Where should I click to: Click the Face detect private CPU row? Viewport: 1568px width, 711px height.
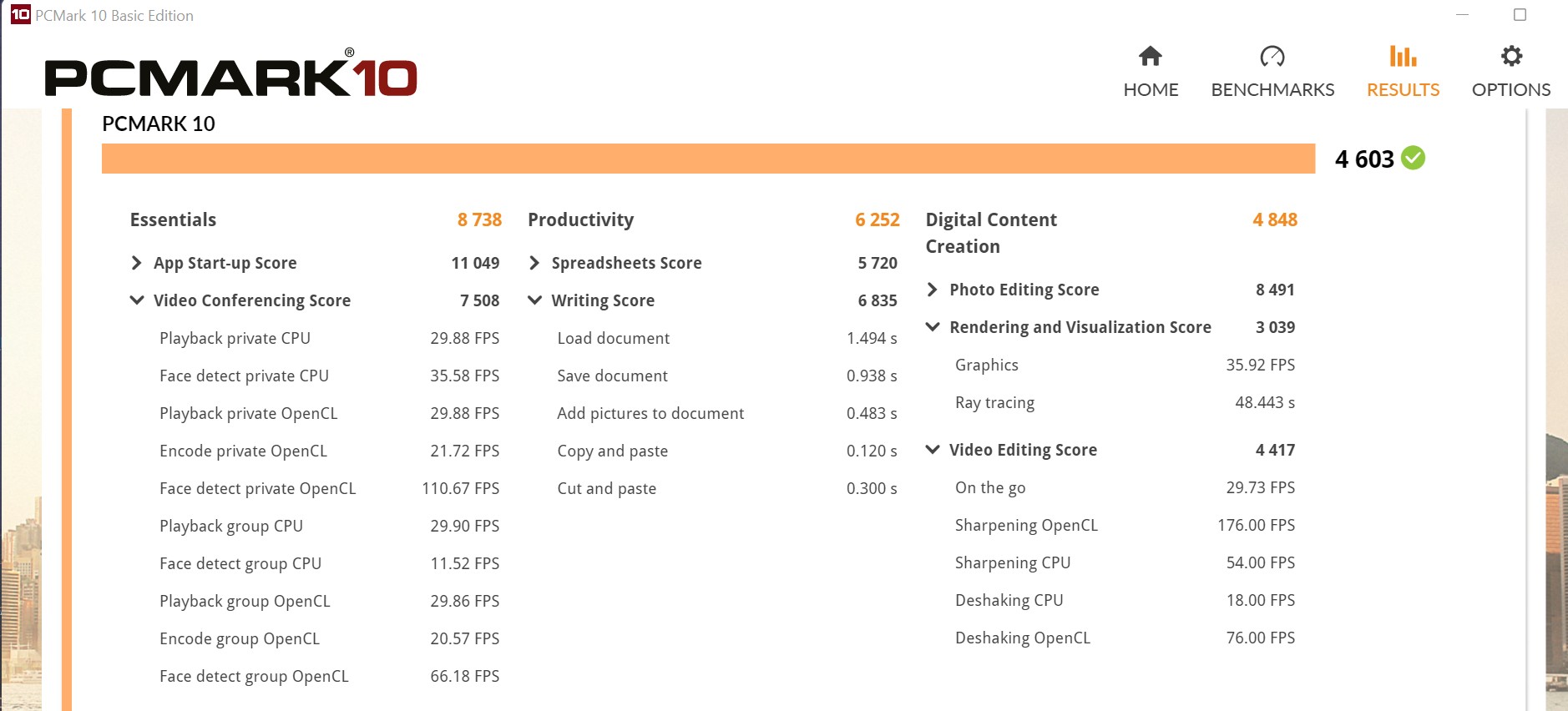330,376
